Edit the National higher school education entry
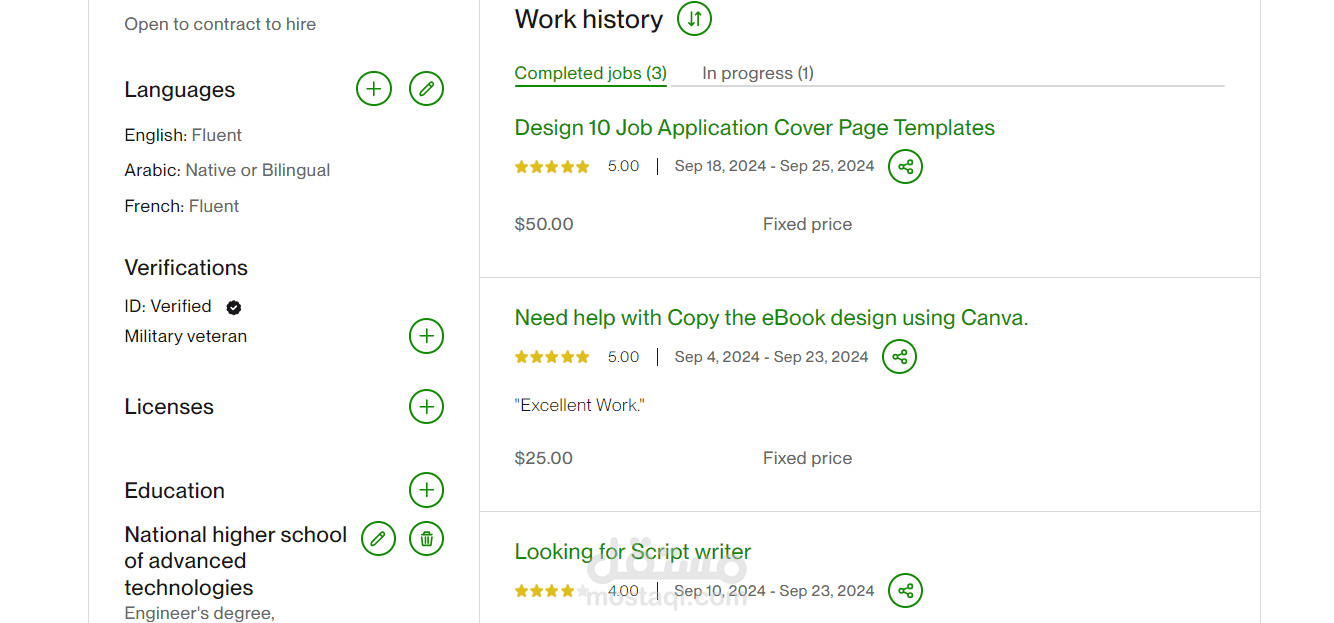 [378, 539]
